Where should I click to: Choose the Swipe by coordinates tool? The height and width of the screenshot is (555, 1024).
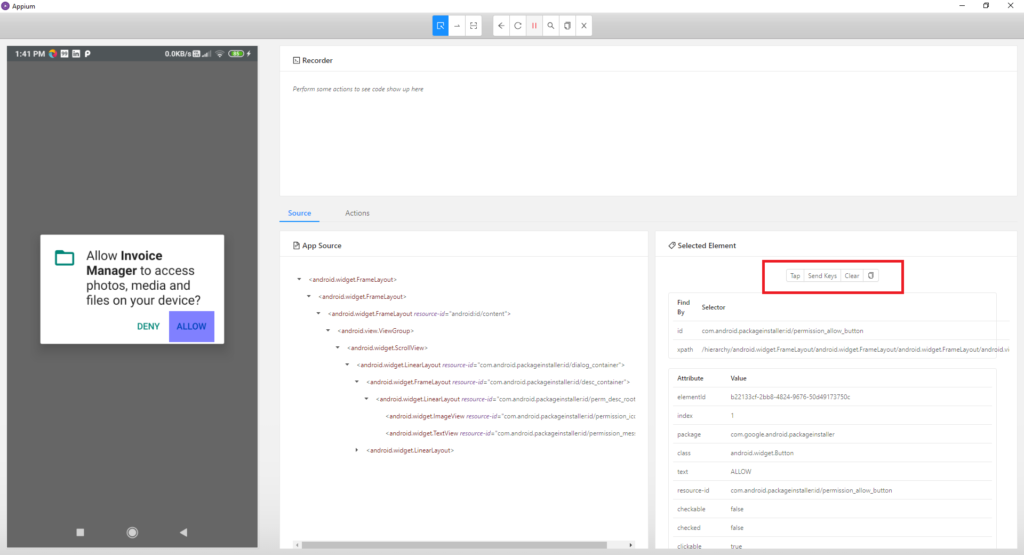[457, 26]
